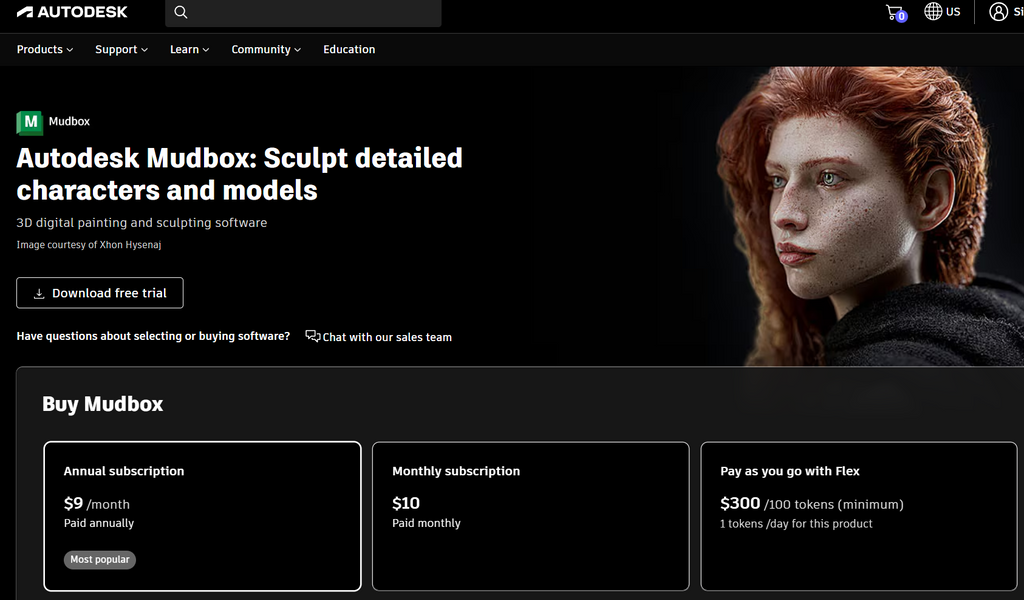Click the Most popular badge
Screen dimensions: 1024x600
click(x=99, y=559)
